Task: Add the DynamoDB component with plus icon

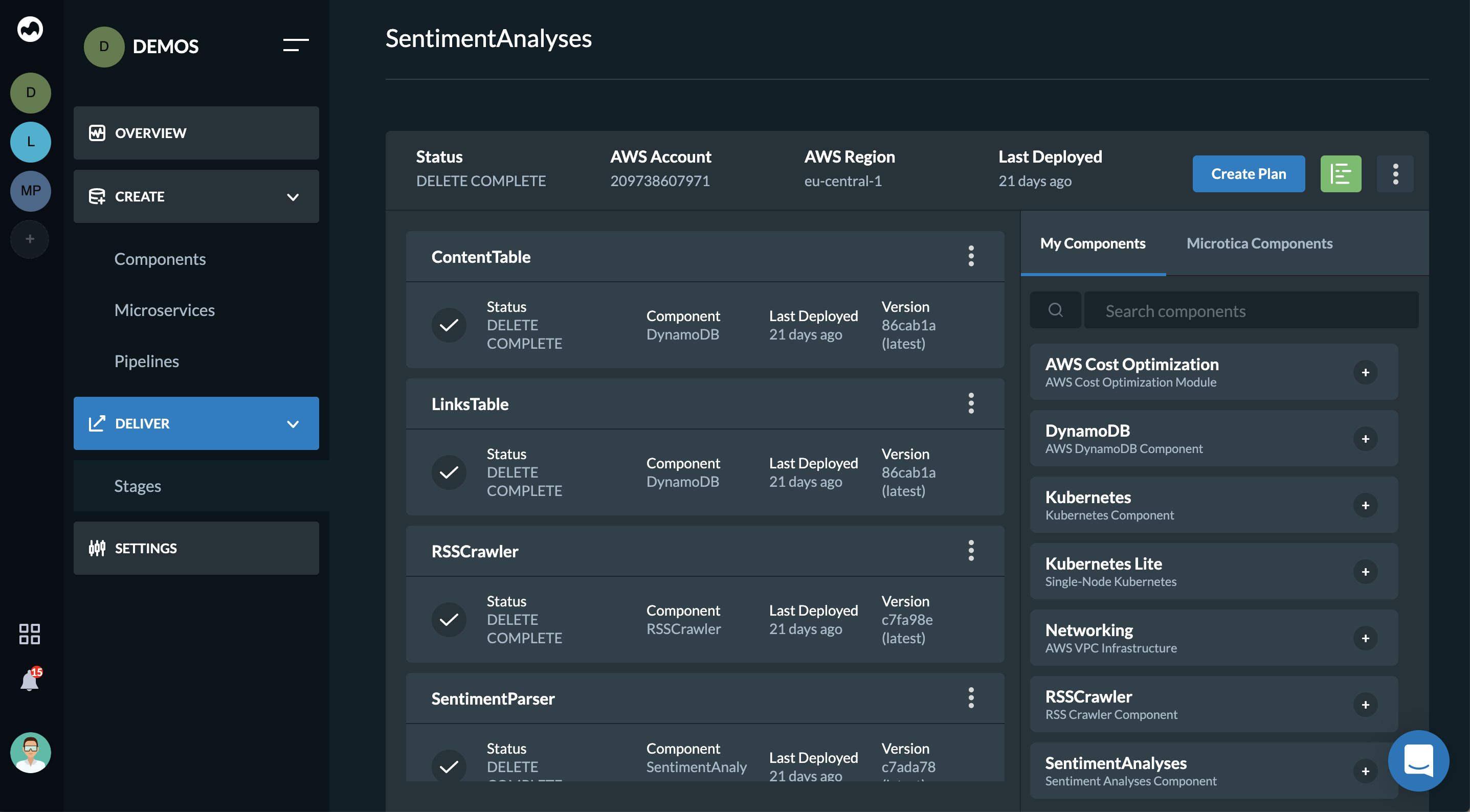Action: [x=1365, y=439]
